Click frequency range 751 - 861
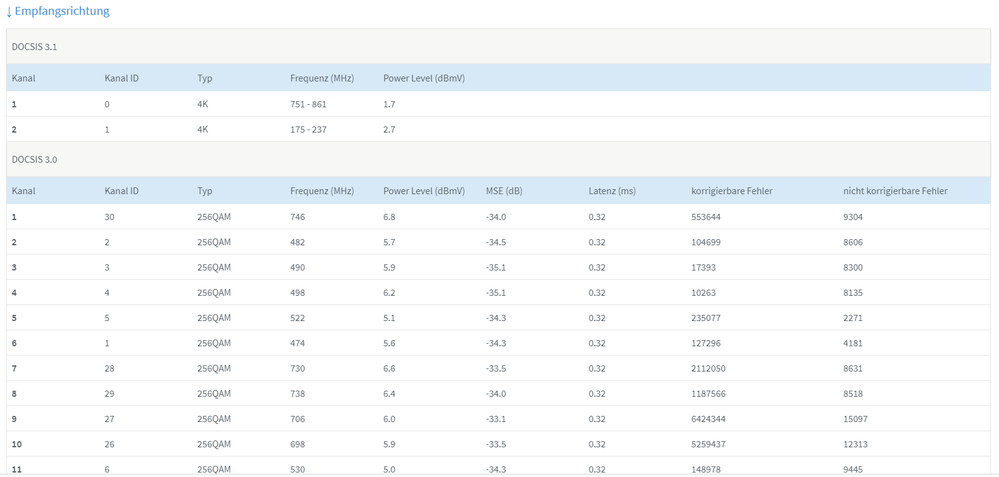 308,104
